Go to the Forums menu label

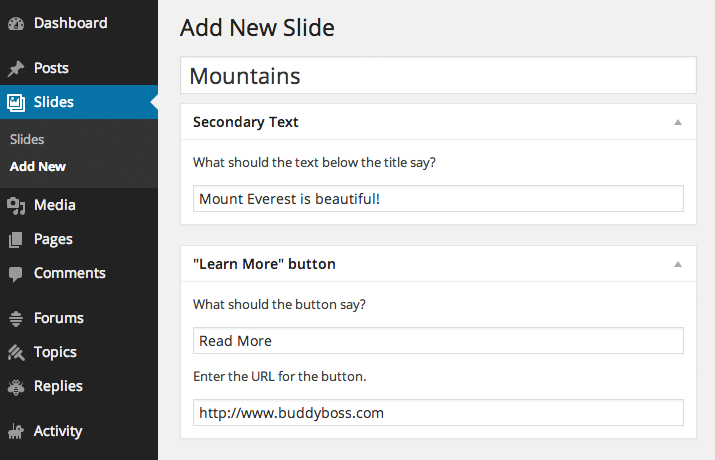[59, 319]
